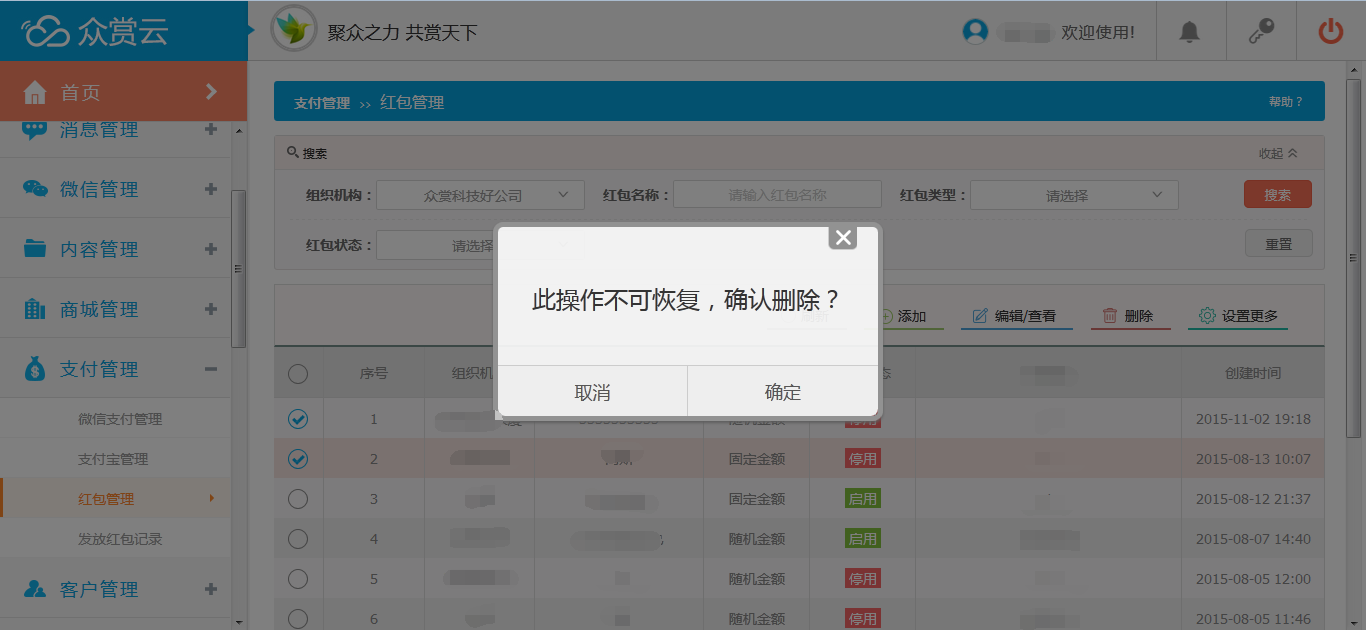This screenshot has width=1366, height=630.
Task: Uncheck the checkbox for row 1
Action: coord(298,419)
